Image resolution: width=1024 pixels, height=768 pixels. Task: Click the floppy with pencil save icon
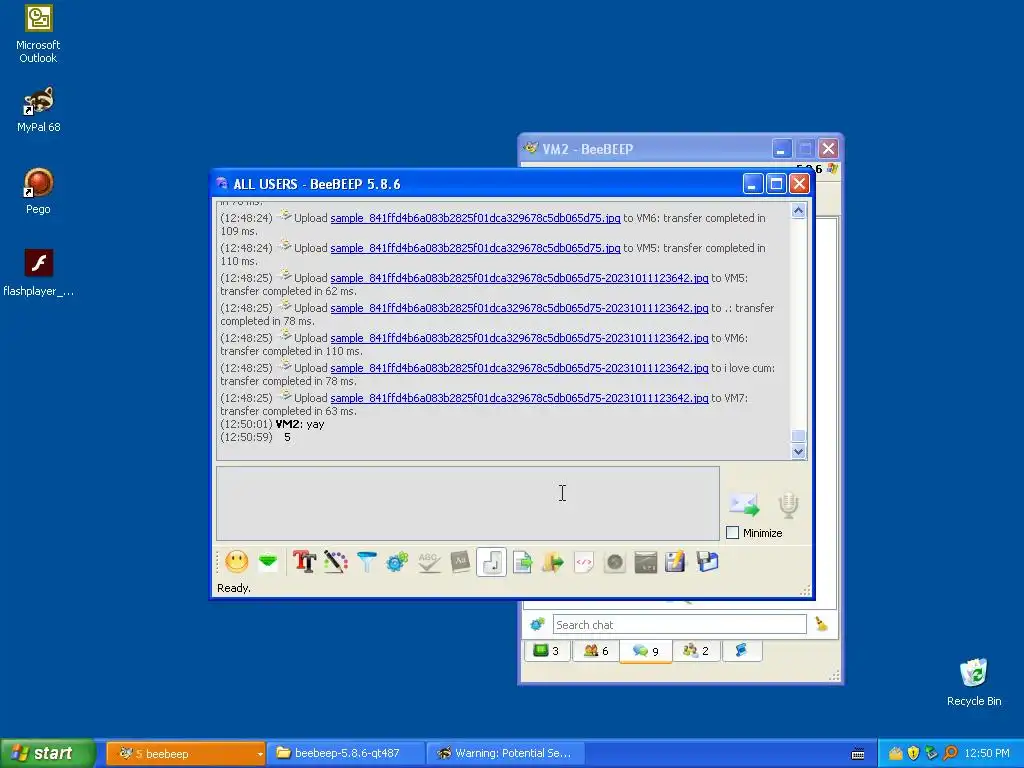coord(675,562)
